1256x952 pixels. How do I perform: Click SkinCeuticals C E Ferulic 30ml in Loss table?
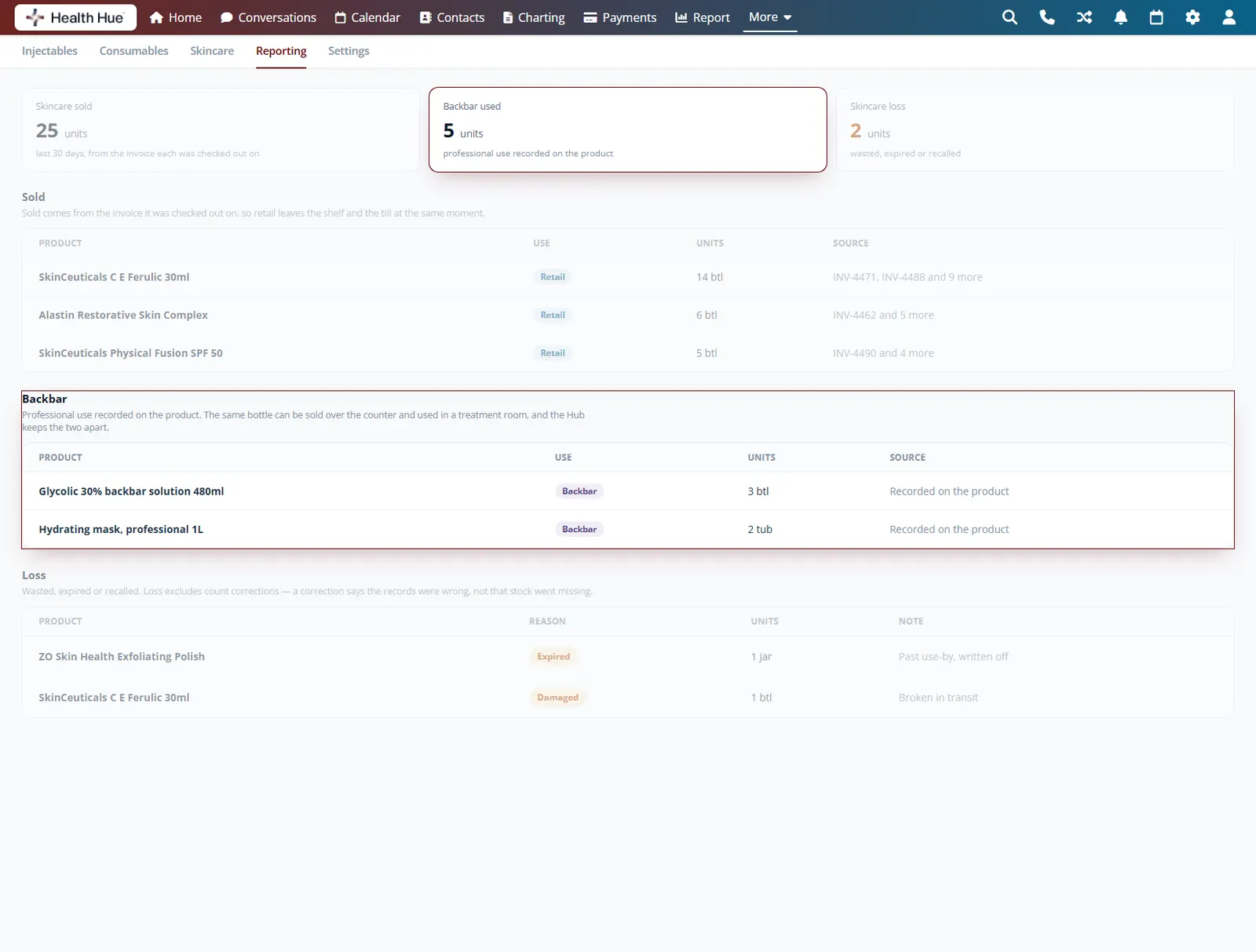coord(114,697)
